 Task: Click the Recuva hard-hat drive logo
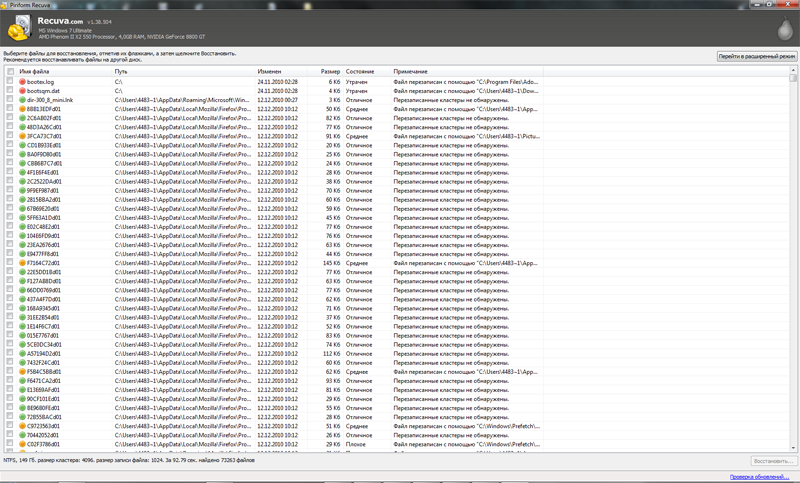pyautogui.click(x=20, y=28)
